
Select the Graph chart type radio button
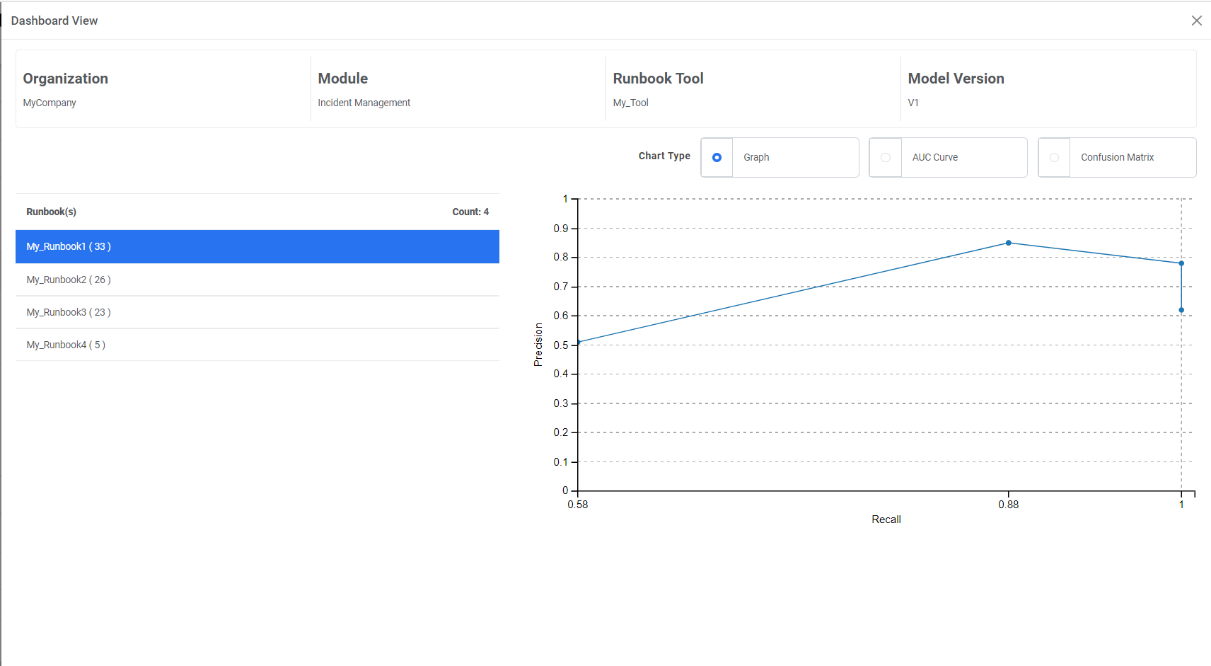(717, 158)
